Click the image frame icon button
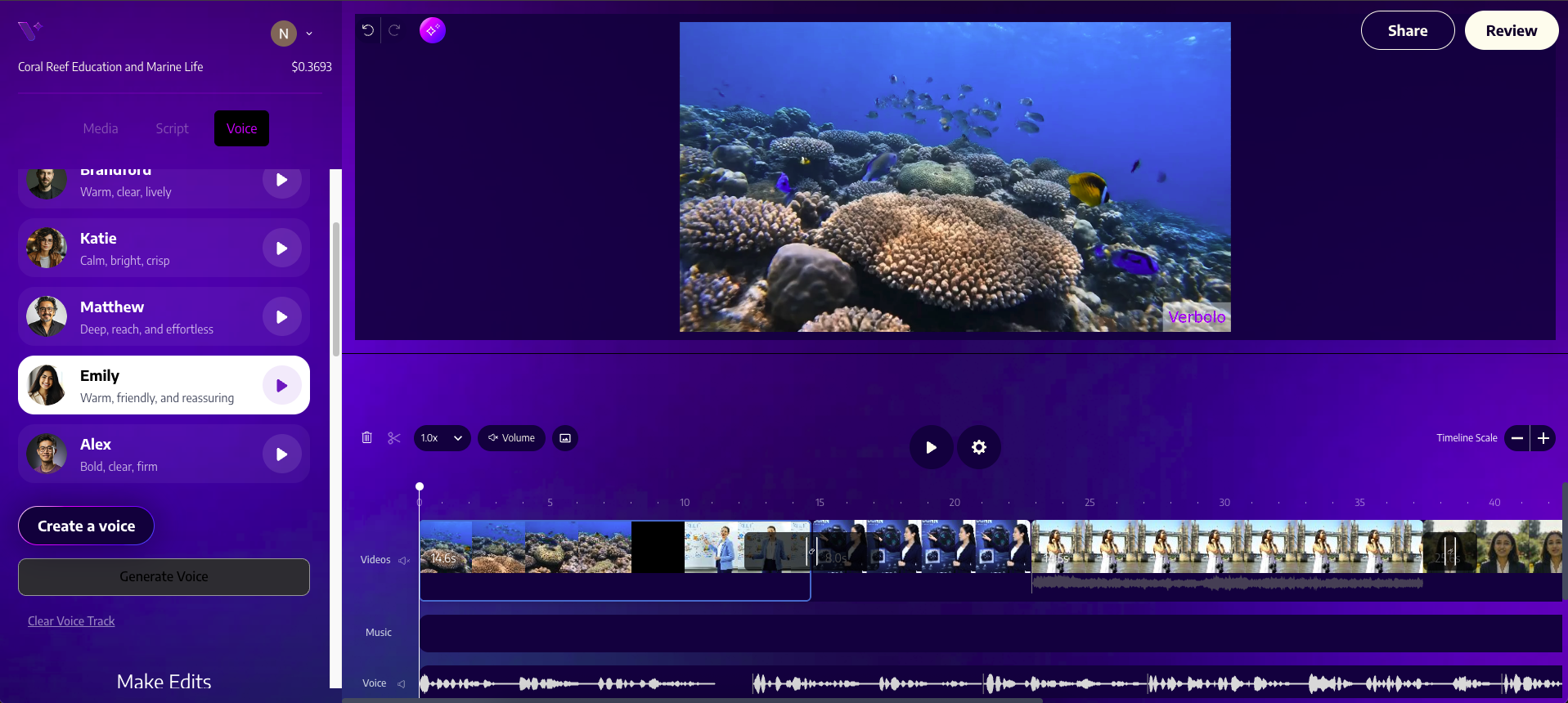The height and width of the screenshot is (703, 1568). [565, 438]
